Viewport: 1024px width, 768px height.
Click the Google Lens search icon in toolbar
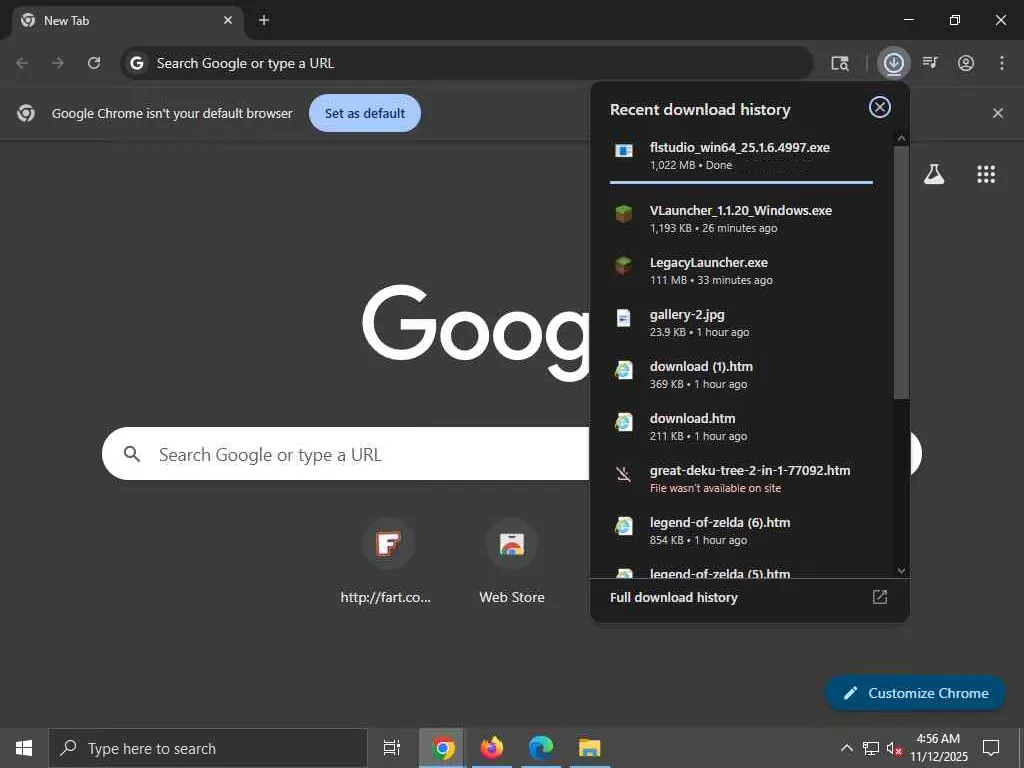click(x=840, y=63)
